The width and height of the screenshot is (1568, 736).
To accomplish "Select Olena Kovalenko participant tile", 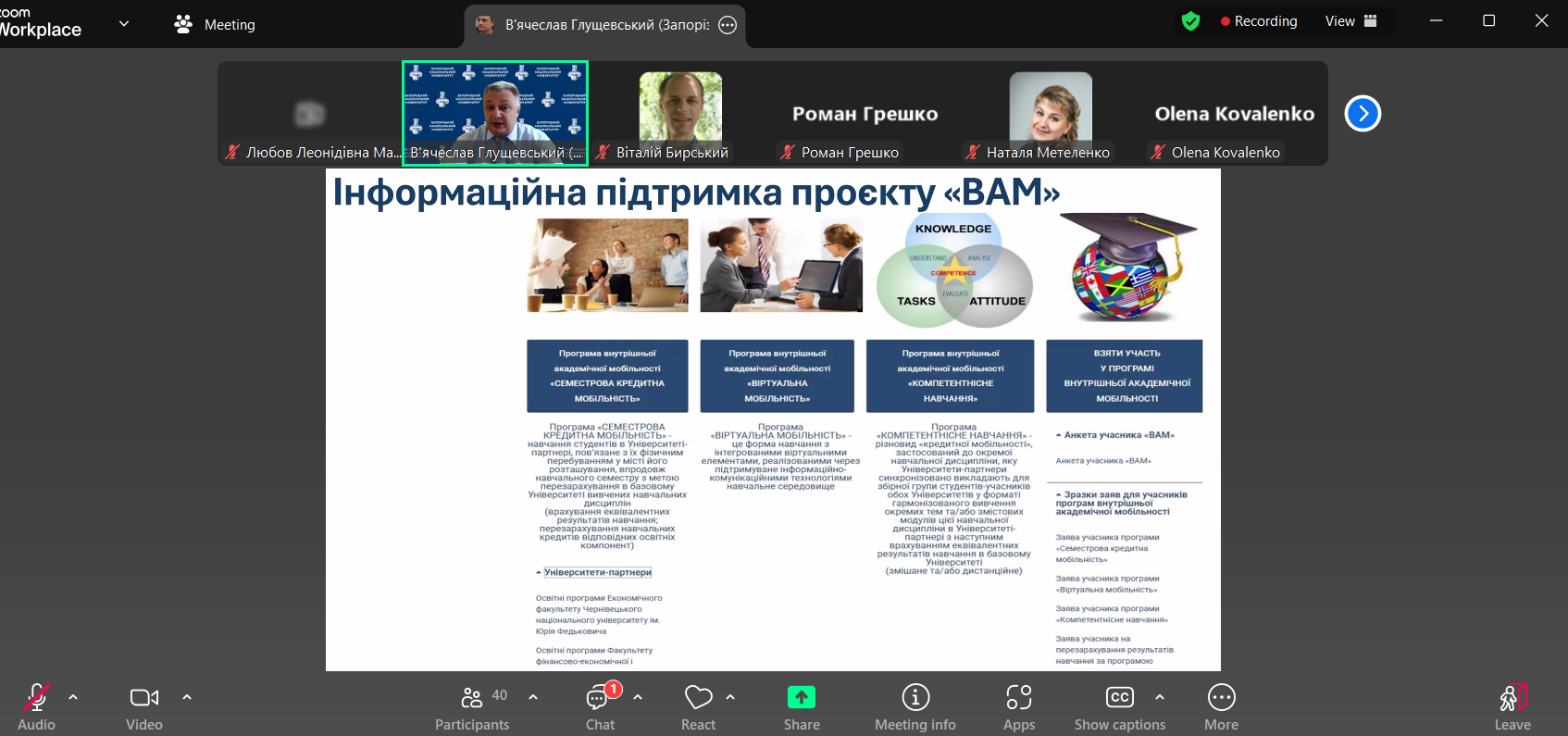I will pos(1235,114).
